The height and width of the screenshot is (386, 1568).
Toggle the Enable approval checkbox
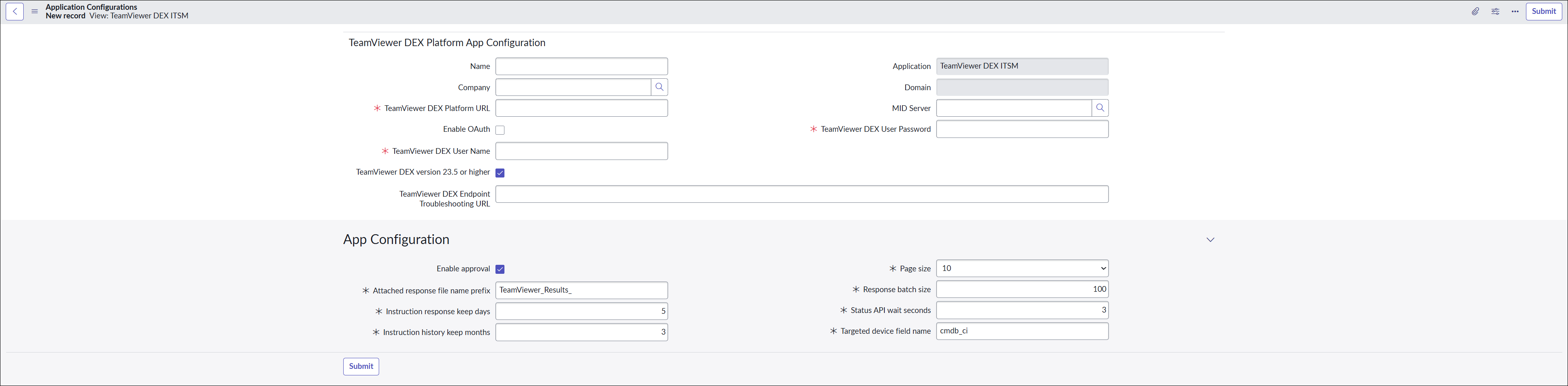click(500, 269)
